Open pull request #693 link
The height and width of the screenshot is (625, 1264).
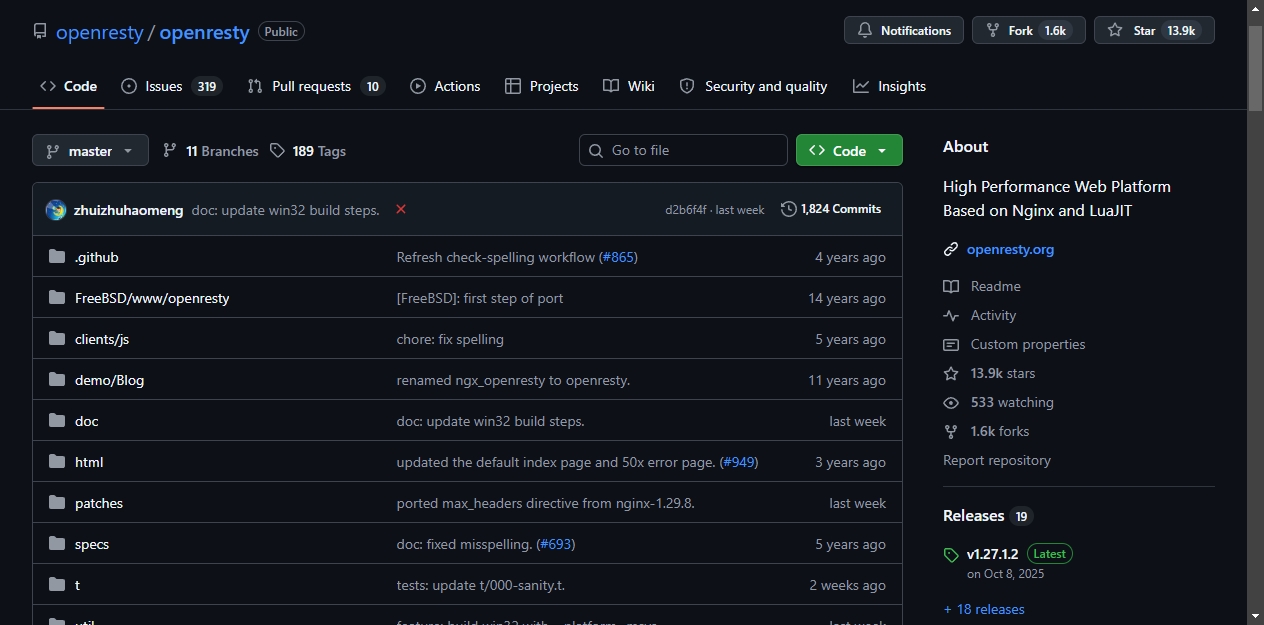pos(556,544)
